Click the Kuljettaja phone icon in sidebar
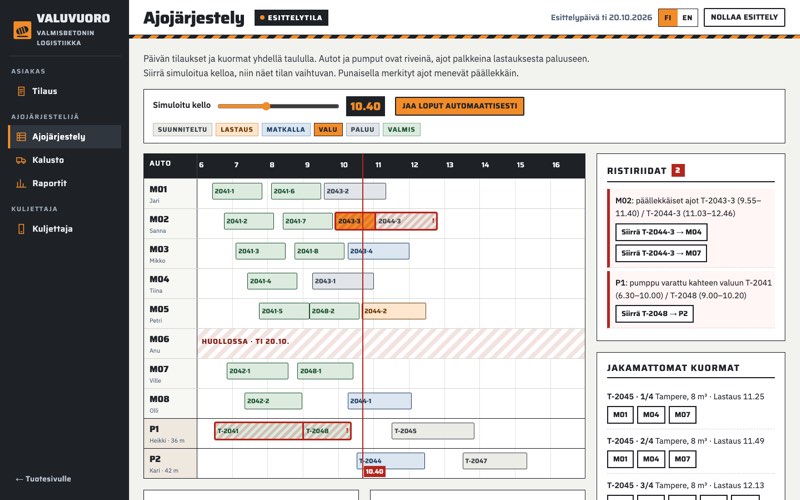 [21, 229]
